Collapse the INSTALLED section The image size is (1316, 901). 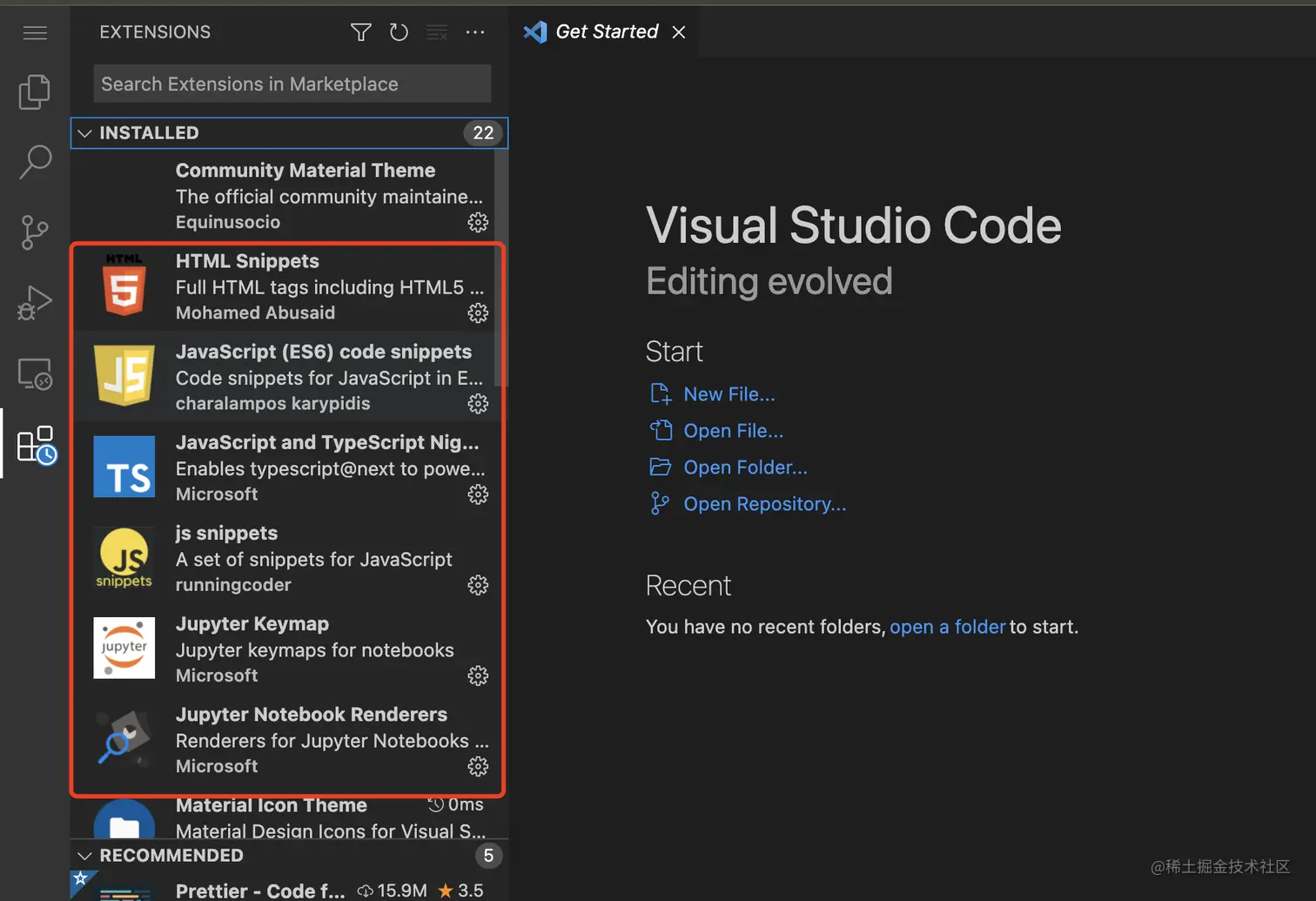click(85, 133)
